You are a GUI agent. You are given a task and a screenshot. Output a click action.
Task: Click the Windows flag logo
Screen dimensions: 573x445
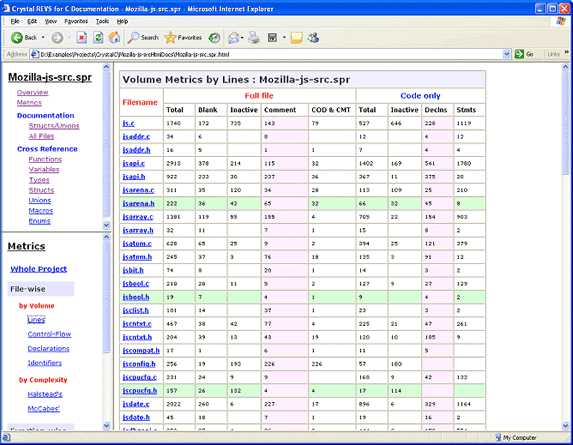[561, 21]
